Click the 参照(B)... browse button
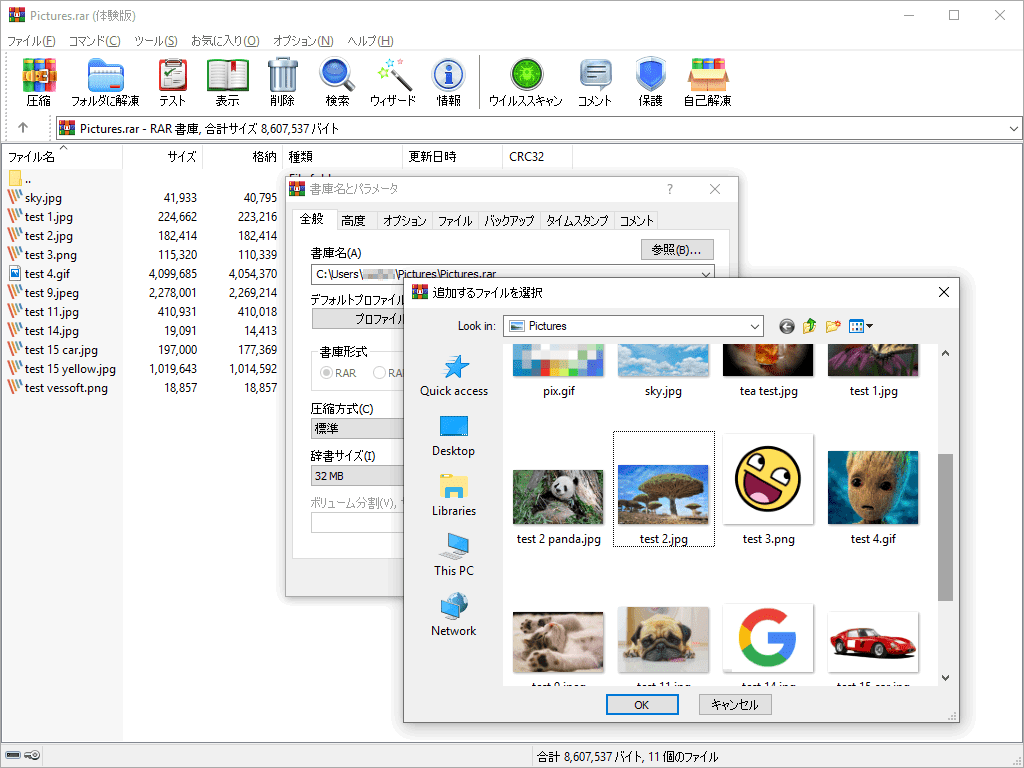Viewport: 1024px width, 768px height. (677, 249)
